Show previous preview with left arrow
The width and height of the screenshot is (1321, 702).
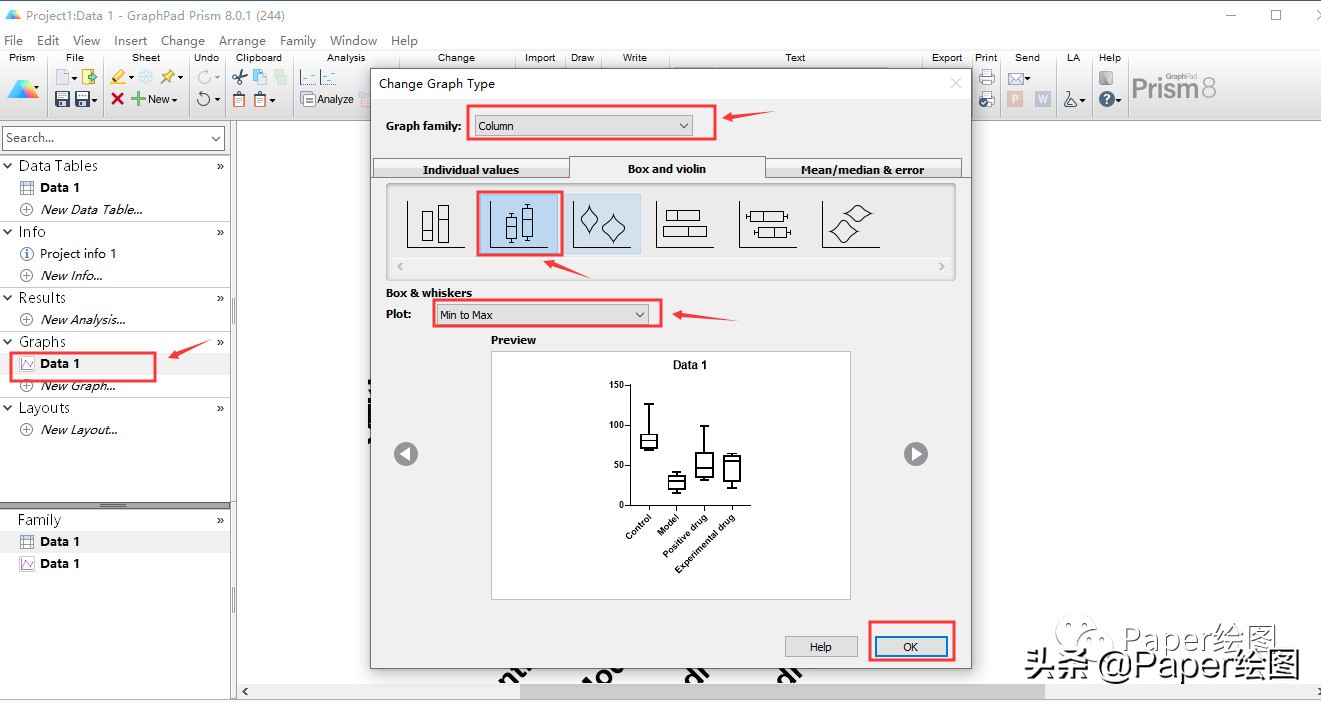point(405,454)
